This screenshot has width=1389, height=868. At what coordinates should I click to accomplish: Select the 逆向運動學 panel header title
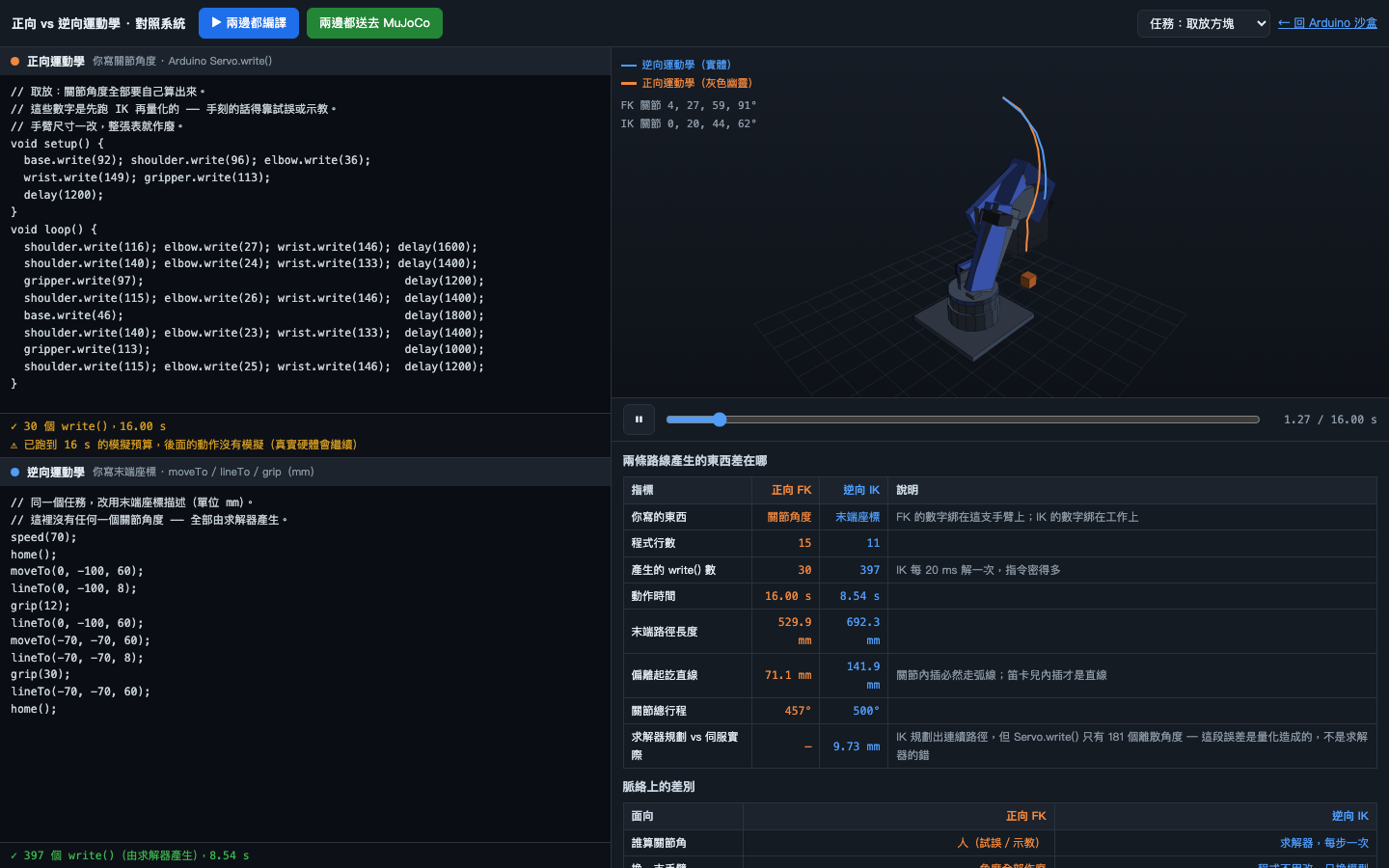tap(56, 472)
